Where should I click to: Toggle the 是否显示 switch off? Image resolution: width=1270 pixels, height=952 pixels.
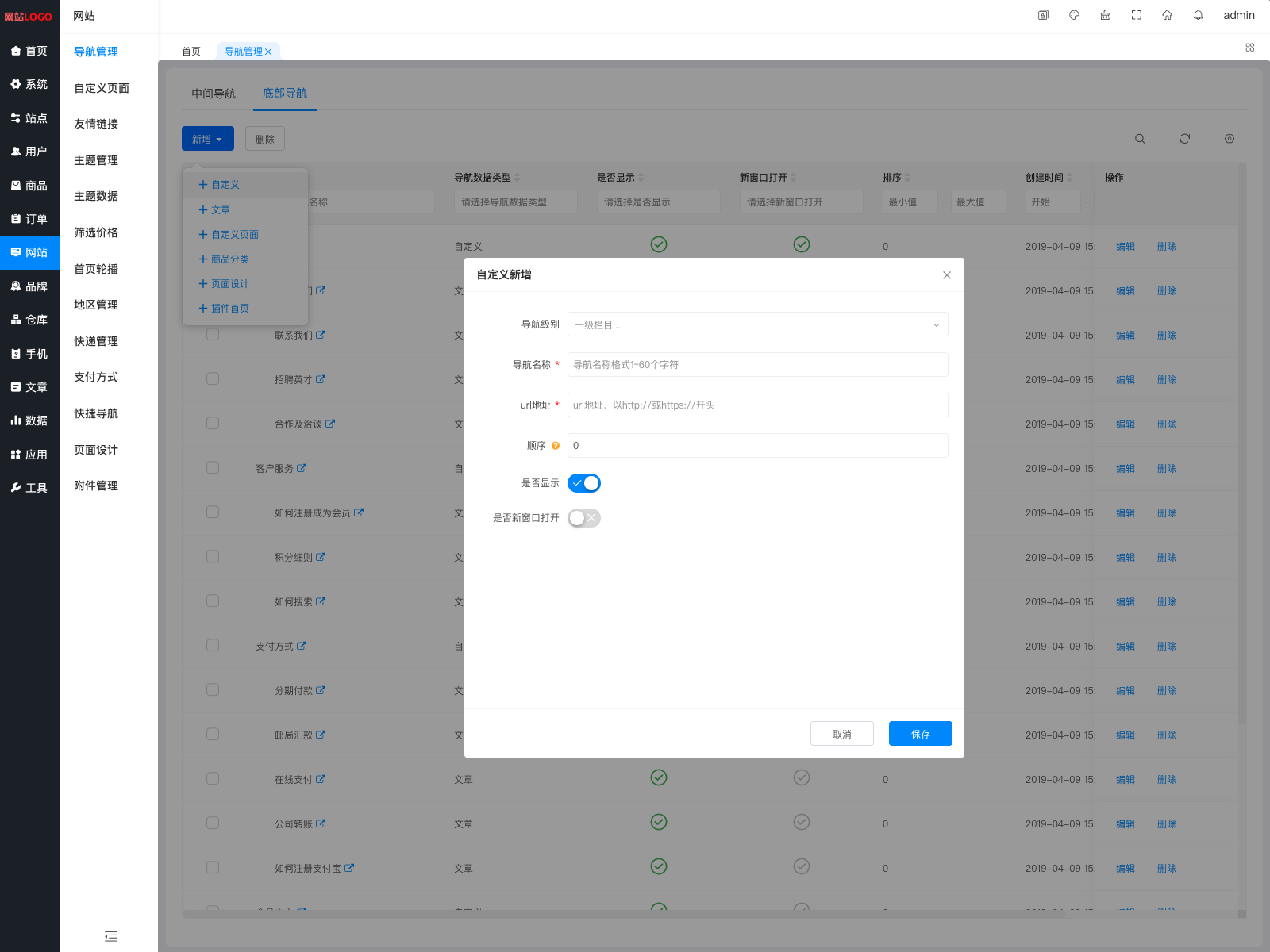(x=584, y=483)
